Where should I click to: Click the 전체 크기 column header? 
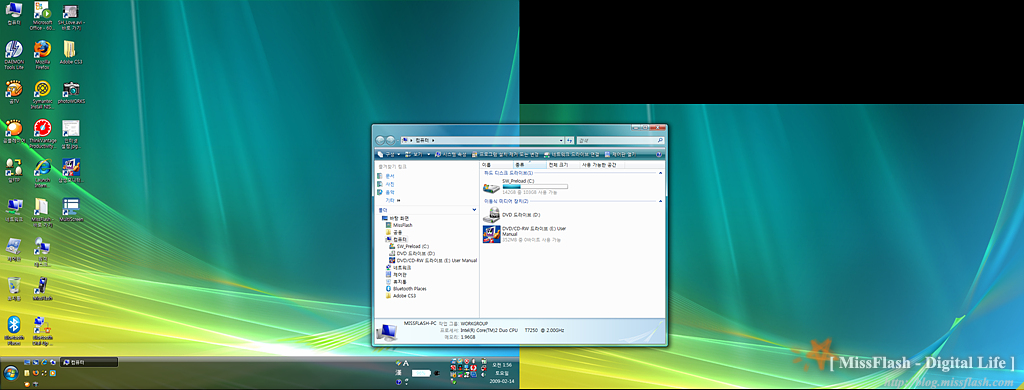(x=564, y=165)
